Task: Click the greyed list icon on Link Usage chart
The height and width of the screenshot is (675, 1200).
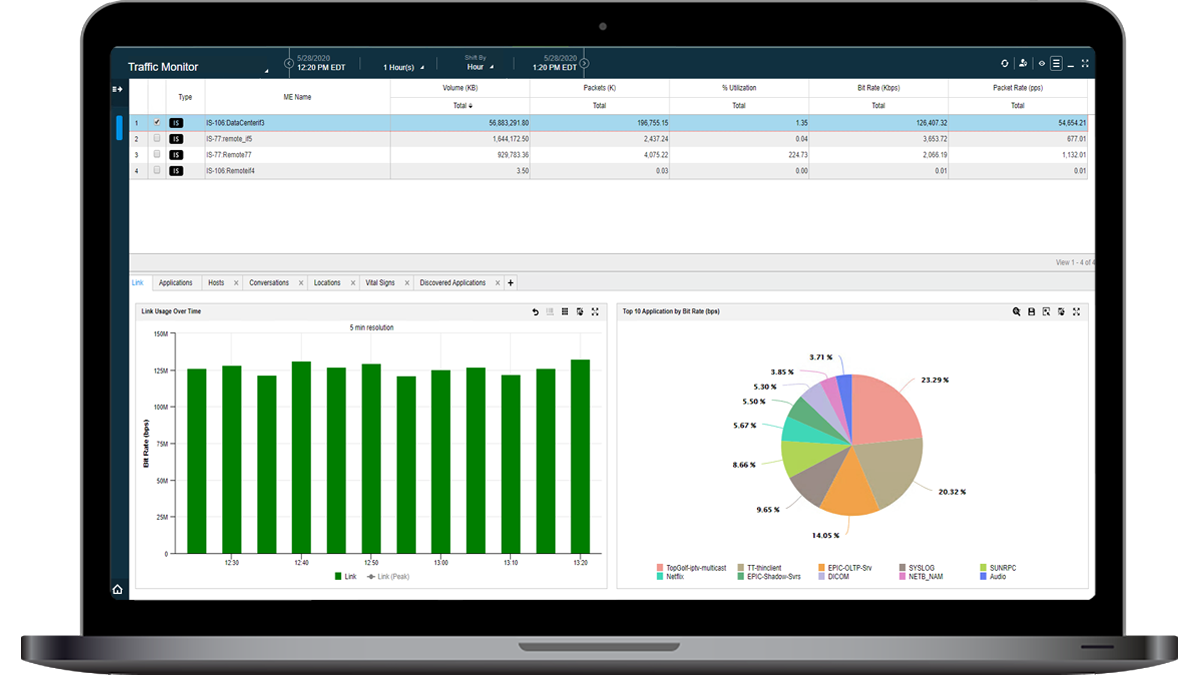Action: pos(550,312)
